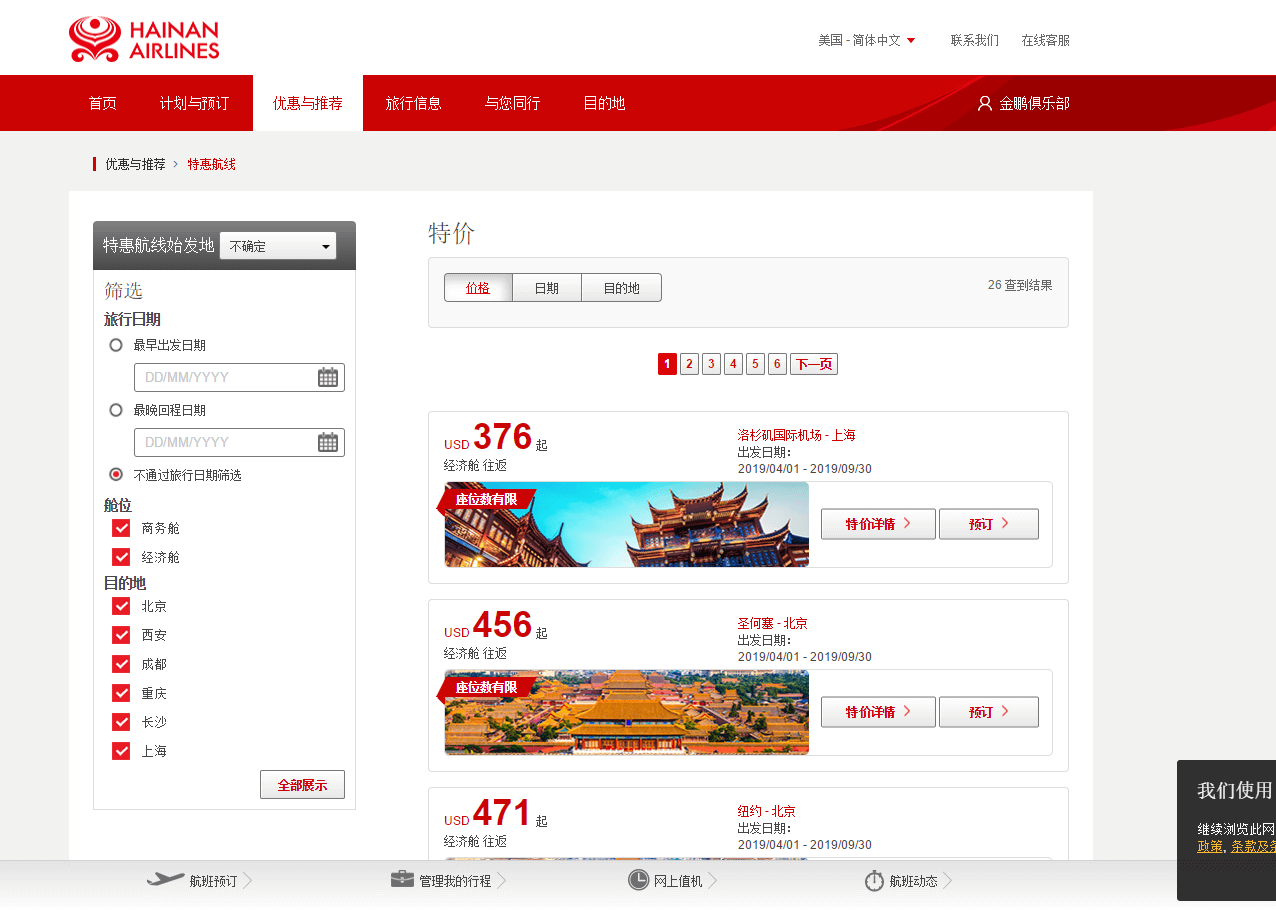Viewport: 1276px width, 911px height.
Task: Sort results by 目的地 tab
Action: [x=621, y=288]
